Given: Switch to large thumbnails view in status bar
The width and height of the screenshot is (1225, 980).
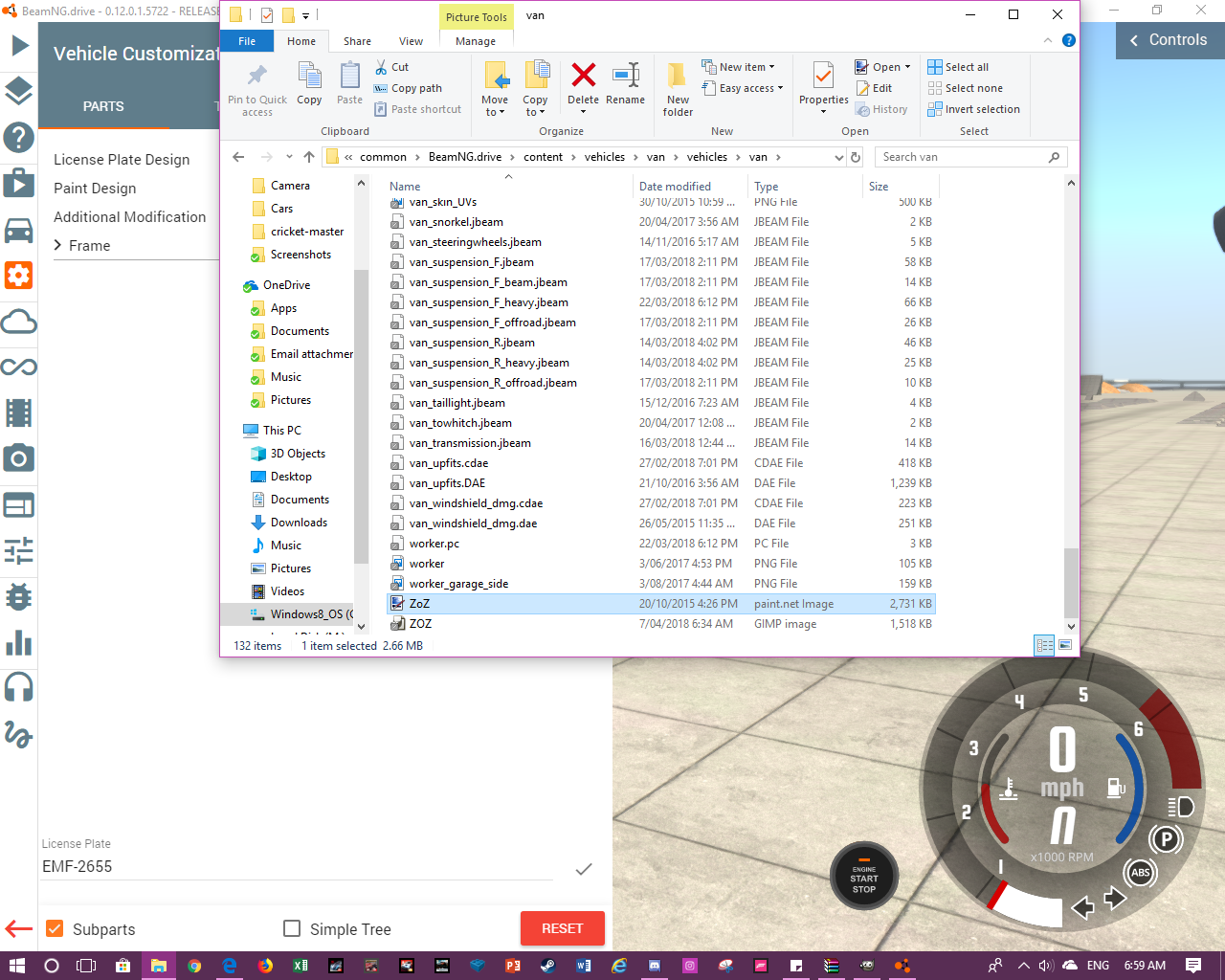Looking at the screenshot, I should point(1065,645).
